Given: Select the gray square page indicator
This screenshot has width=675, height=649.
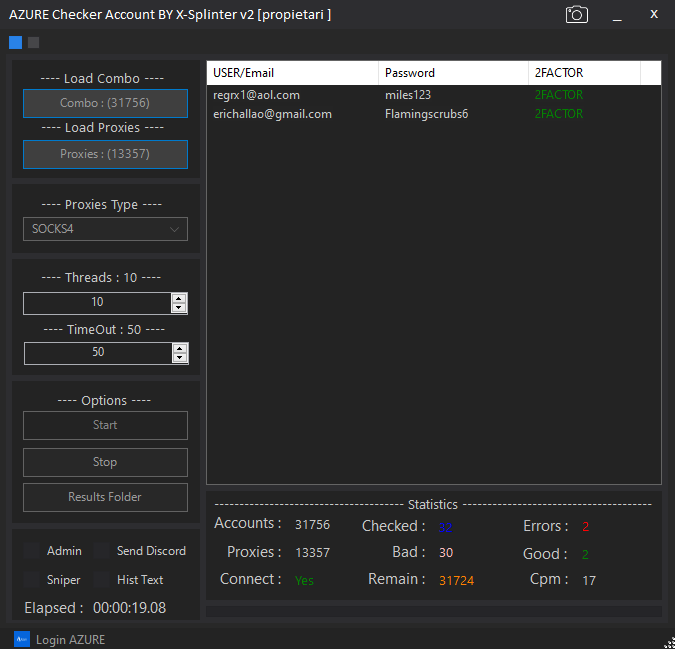Looking at the screenshot, I should click(x=34, y=42).
